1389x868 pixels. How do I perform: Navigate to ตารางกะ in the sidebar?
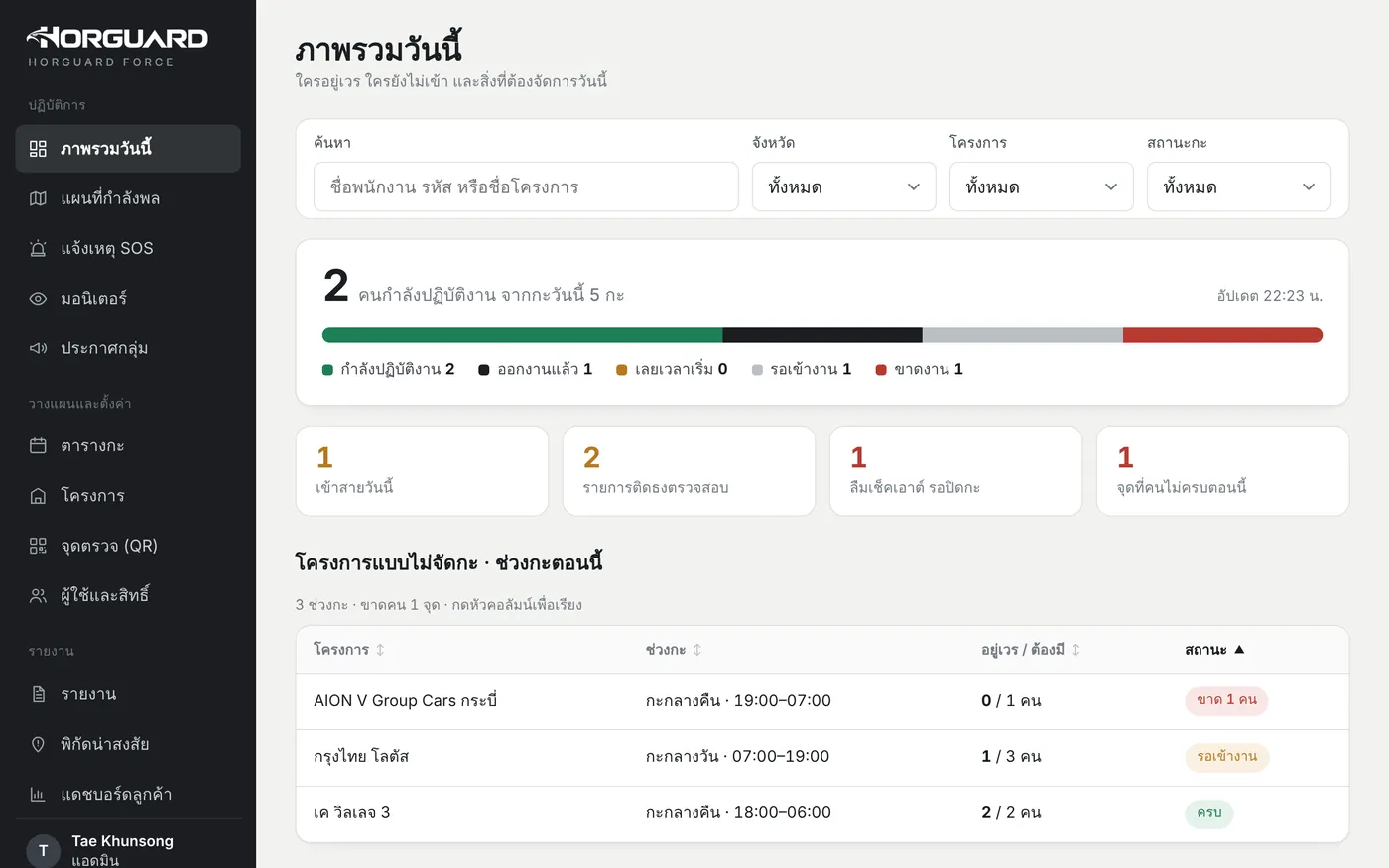[x=128, y=445]
